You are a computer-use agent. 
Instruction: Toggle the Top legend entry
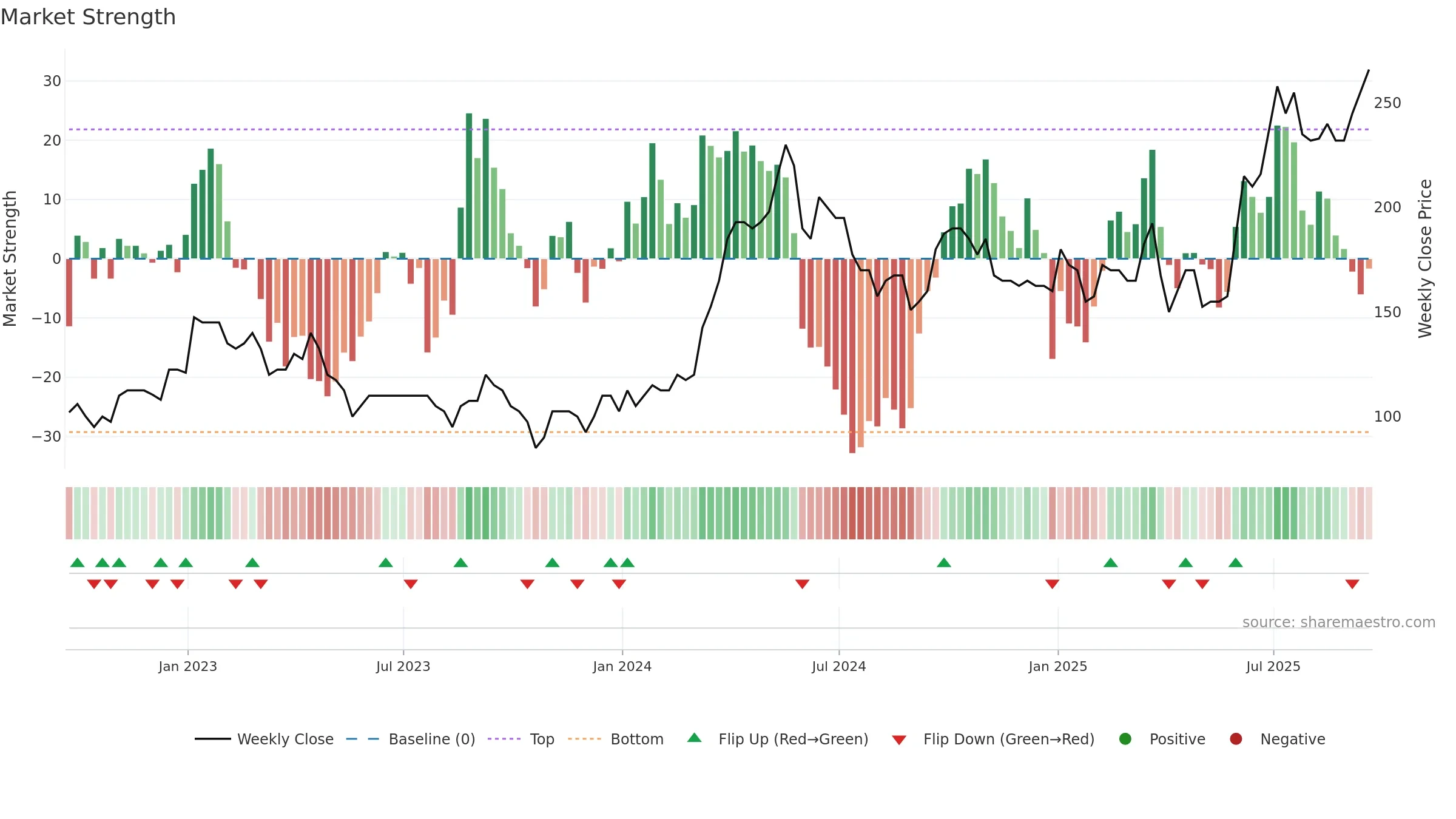[x=521, y=739]
